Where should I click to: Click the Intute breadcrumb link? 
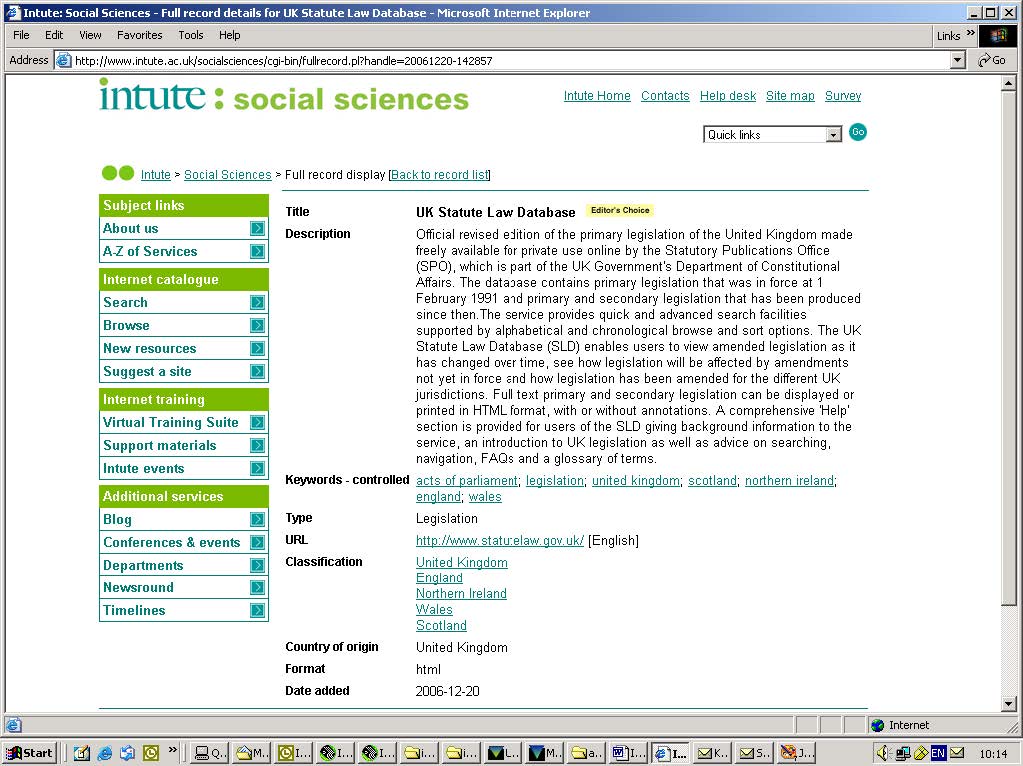[155, 175]
